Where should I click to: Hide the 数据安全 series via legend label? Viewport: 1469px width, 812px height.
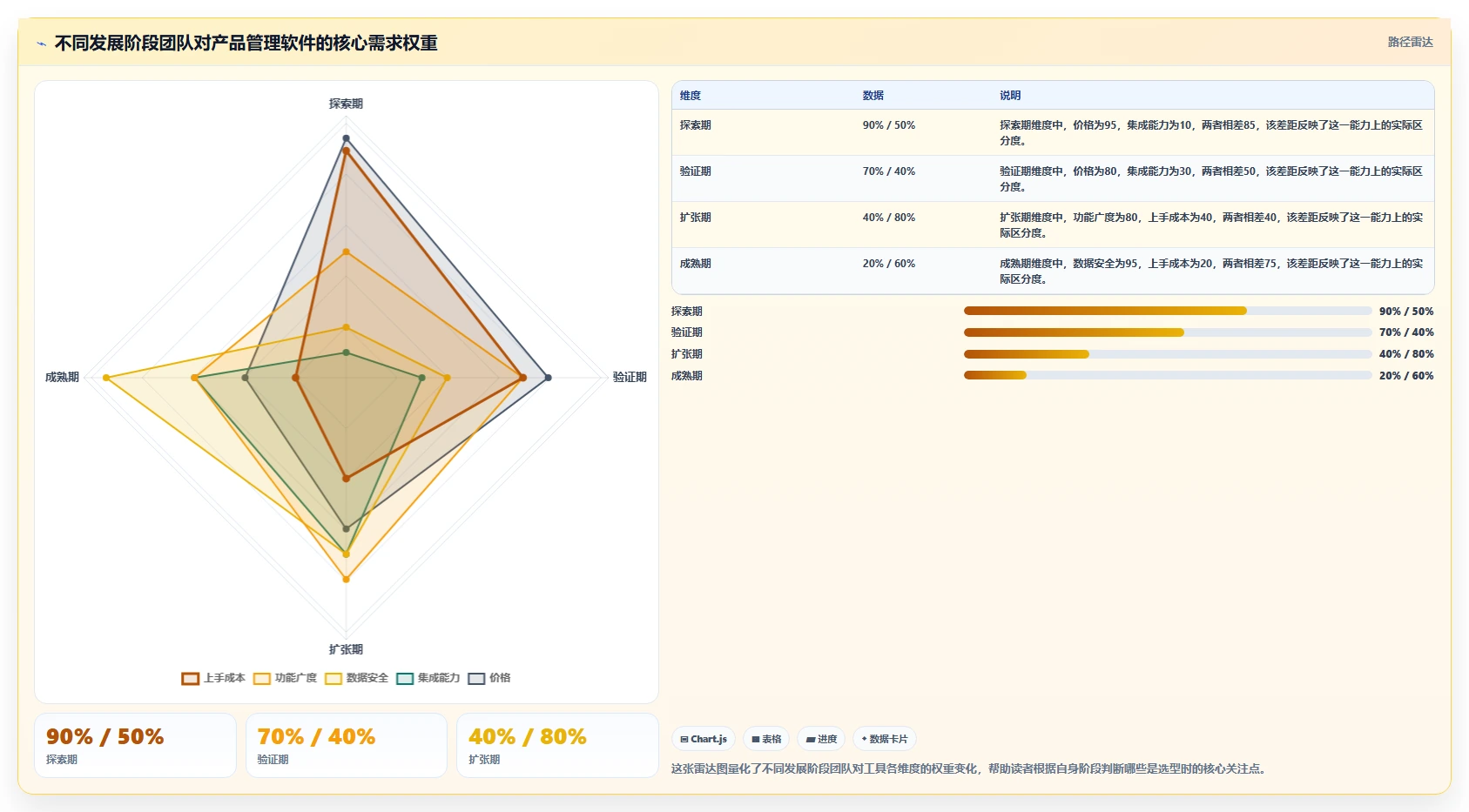[367, 678]
